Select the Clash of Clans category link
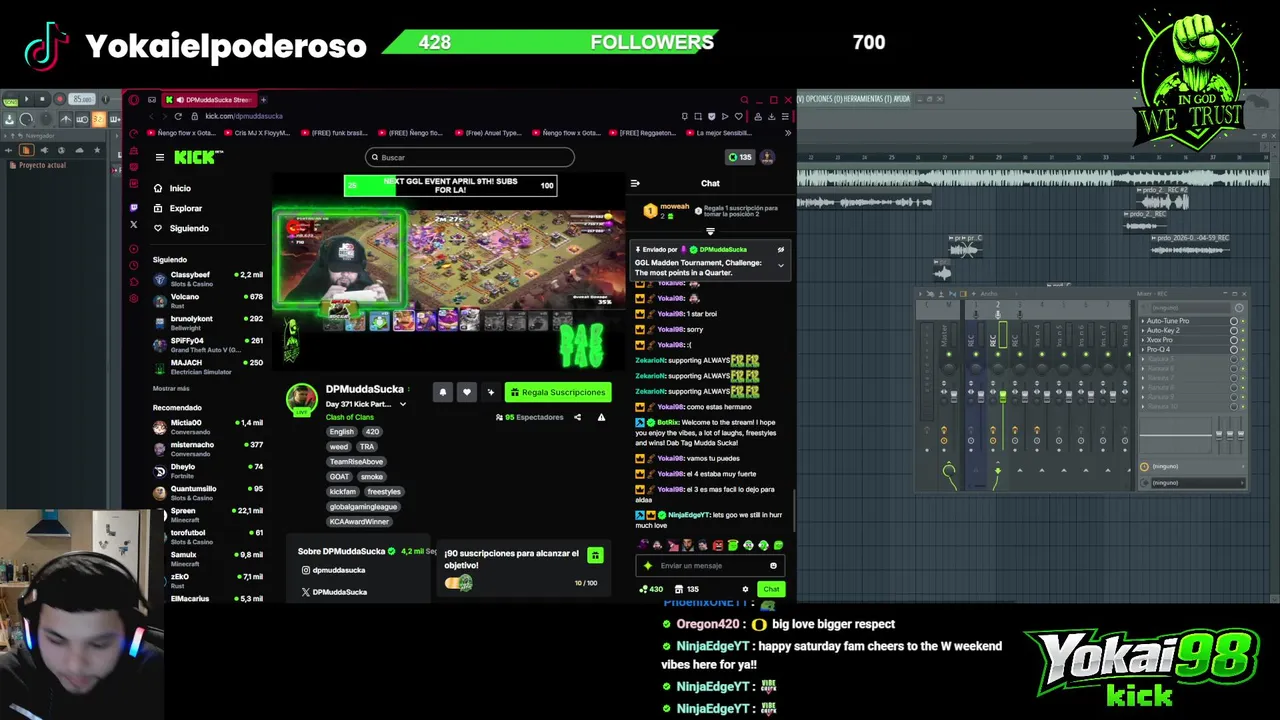Viewport: 1280px width, 720px height. coord(349,417)
